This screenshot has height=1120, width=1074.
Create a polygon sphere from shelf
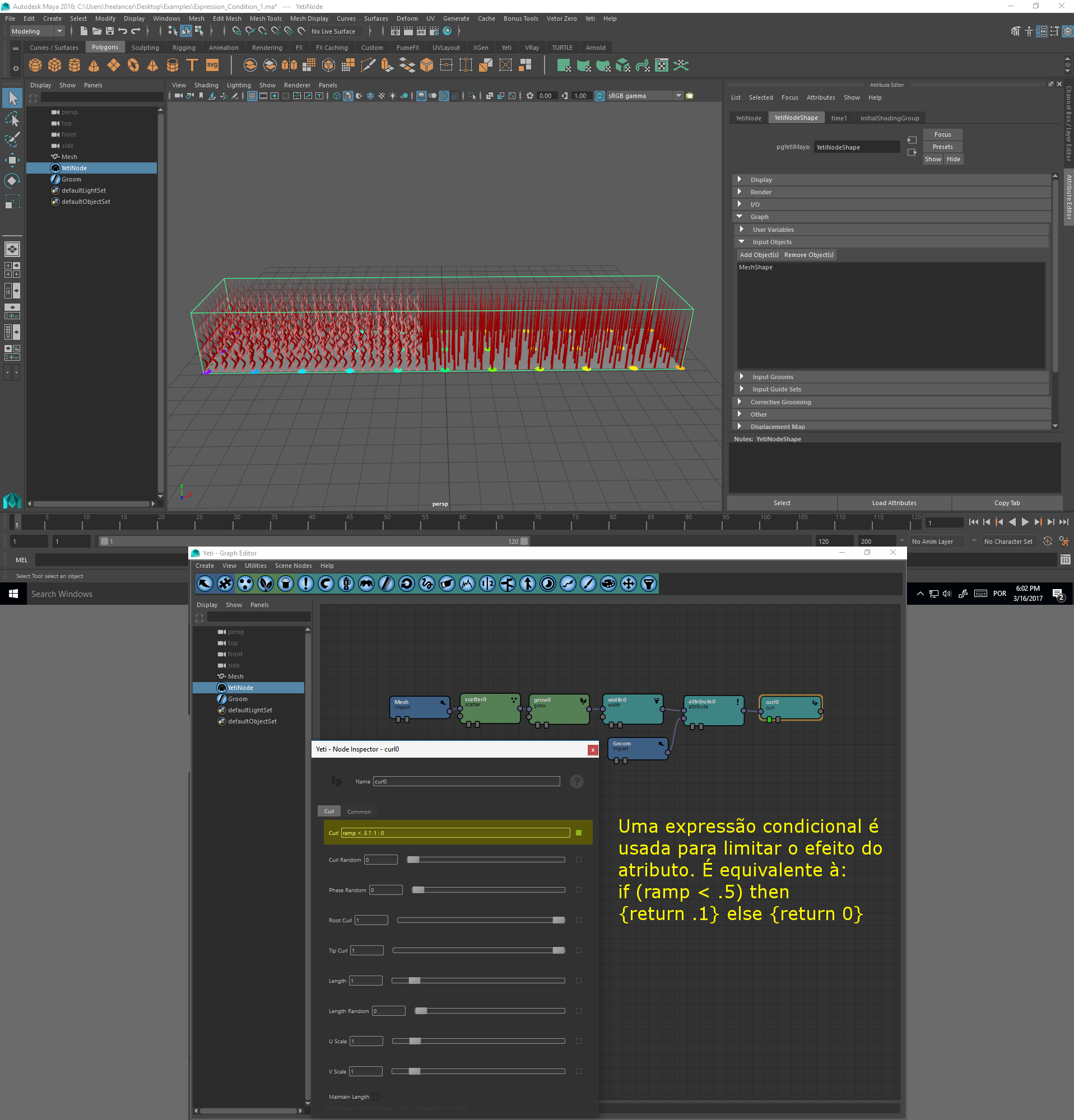tap(35, 66)
